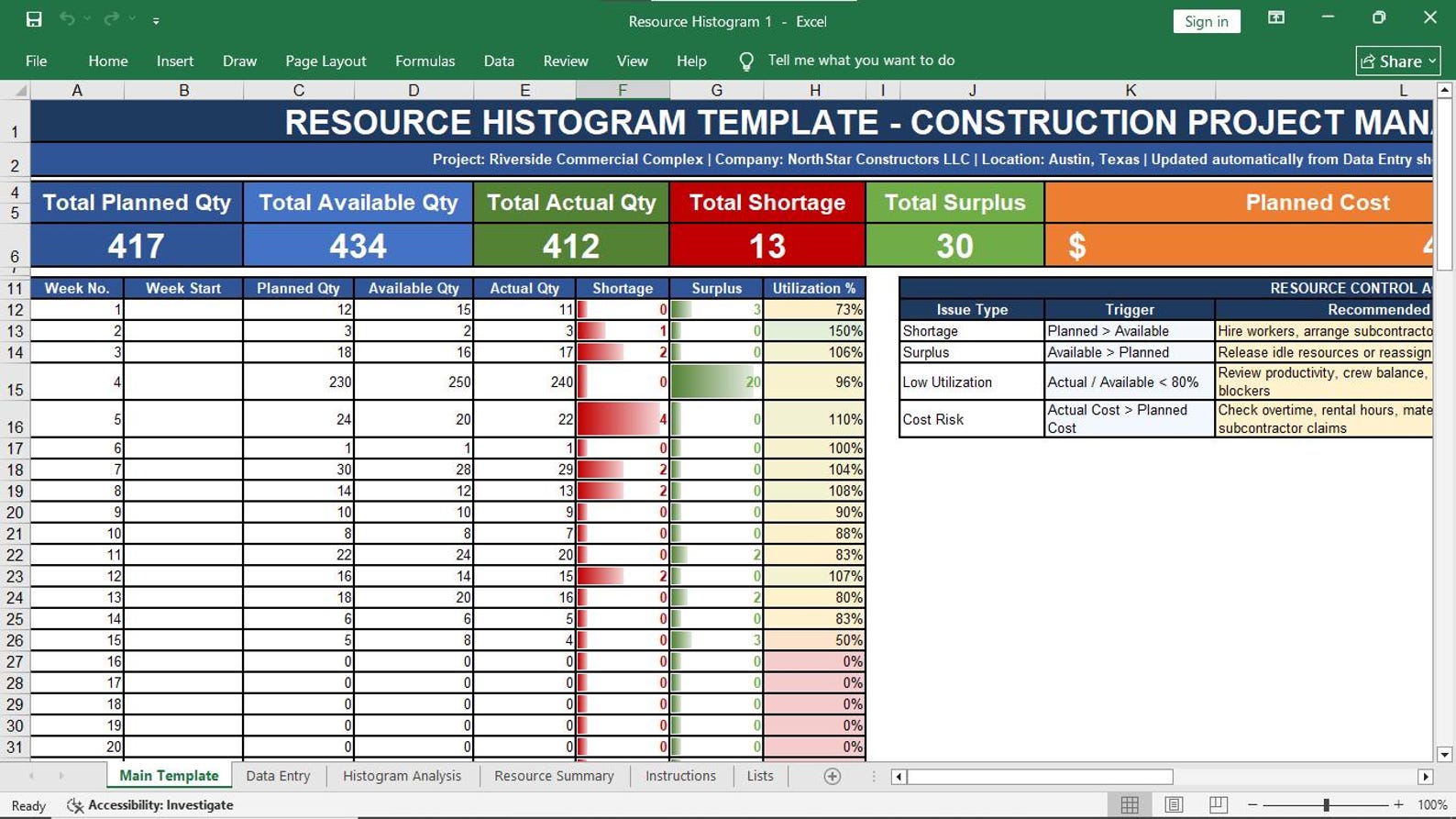
Task: Click the Tell me what you want to do box
Action: pos(861,61)
